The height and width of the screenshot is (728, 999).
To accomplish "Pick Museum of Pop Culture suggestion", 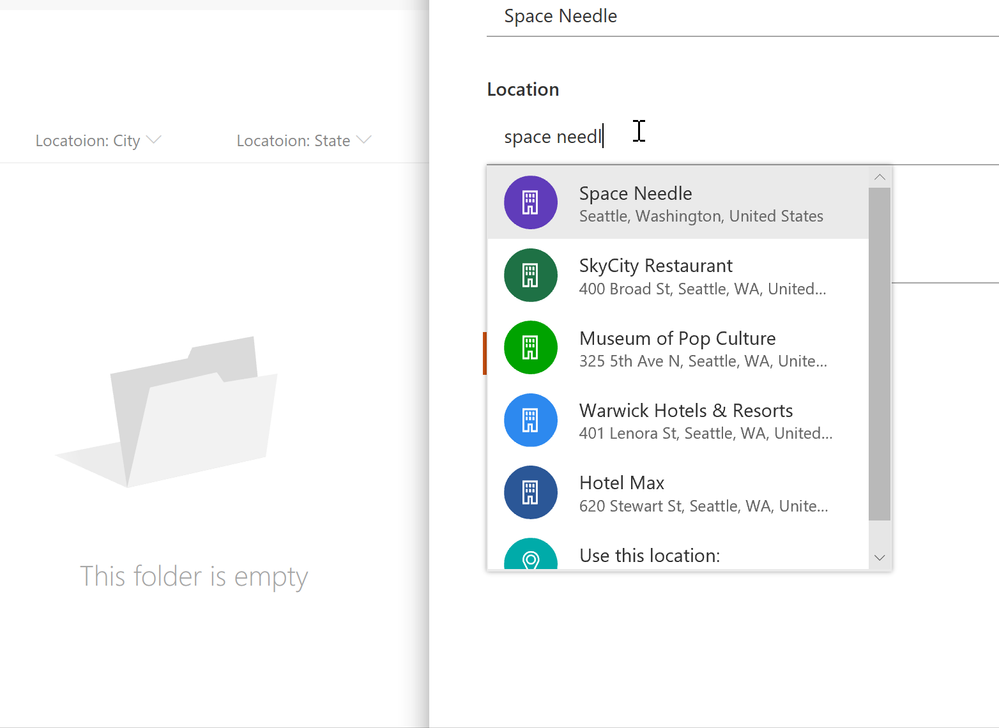I will 677,347.
